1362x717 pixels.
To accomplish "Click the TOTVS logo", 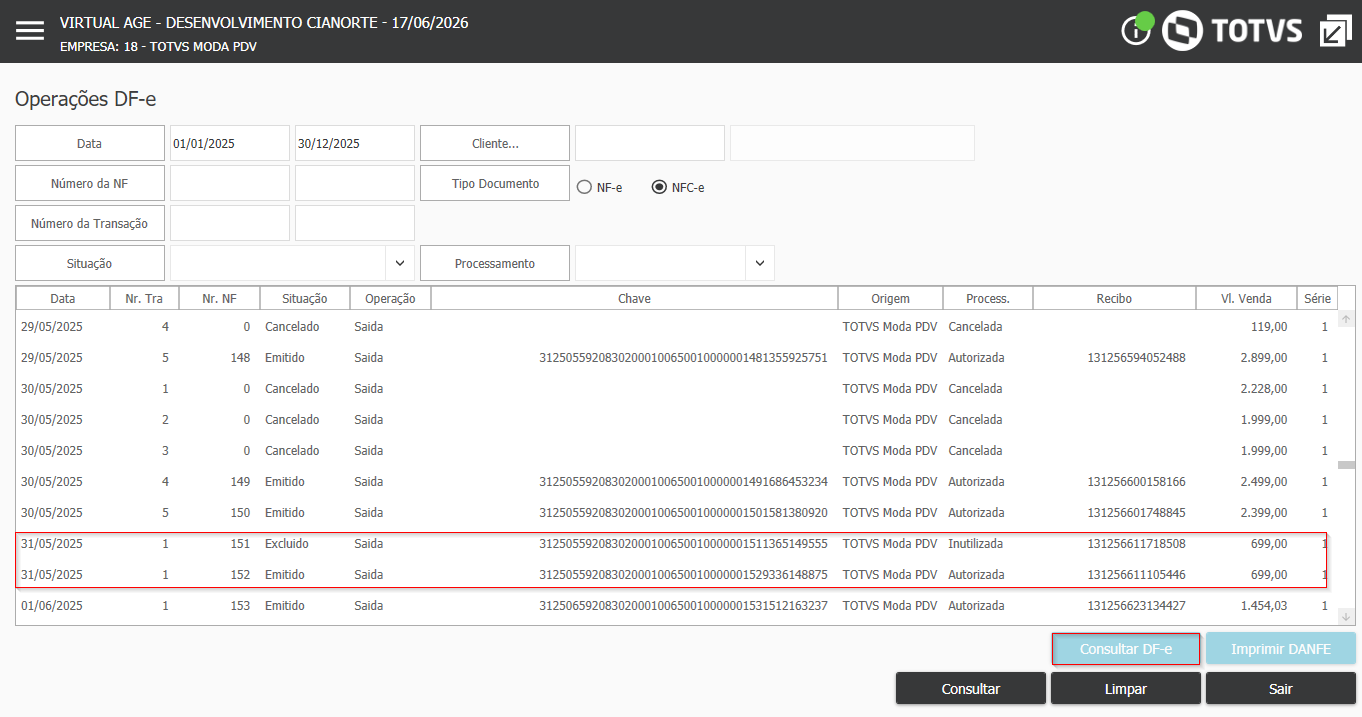I will pyautogui.click(x=1233, y=30).
